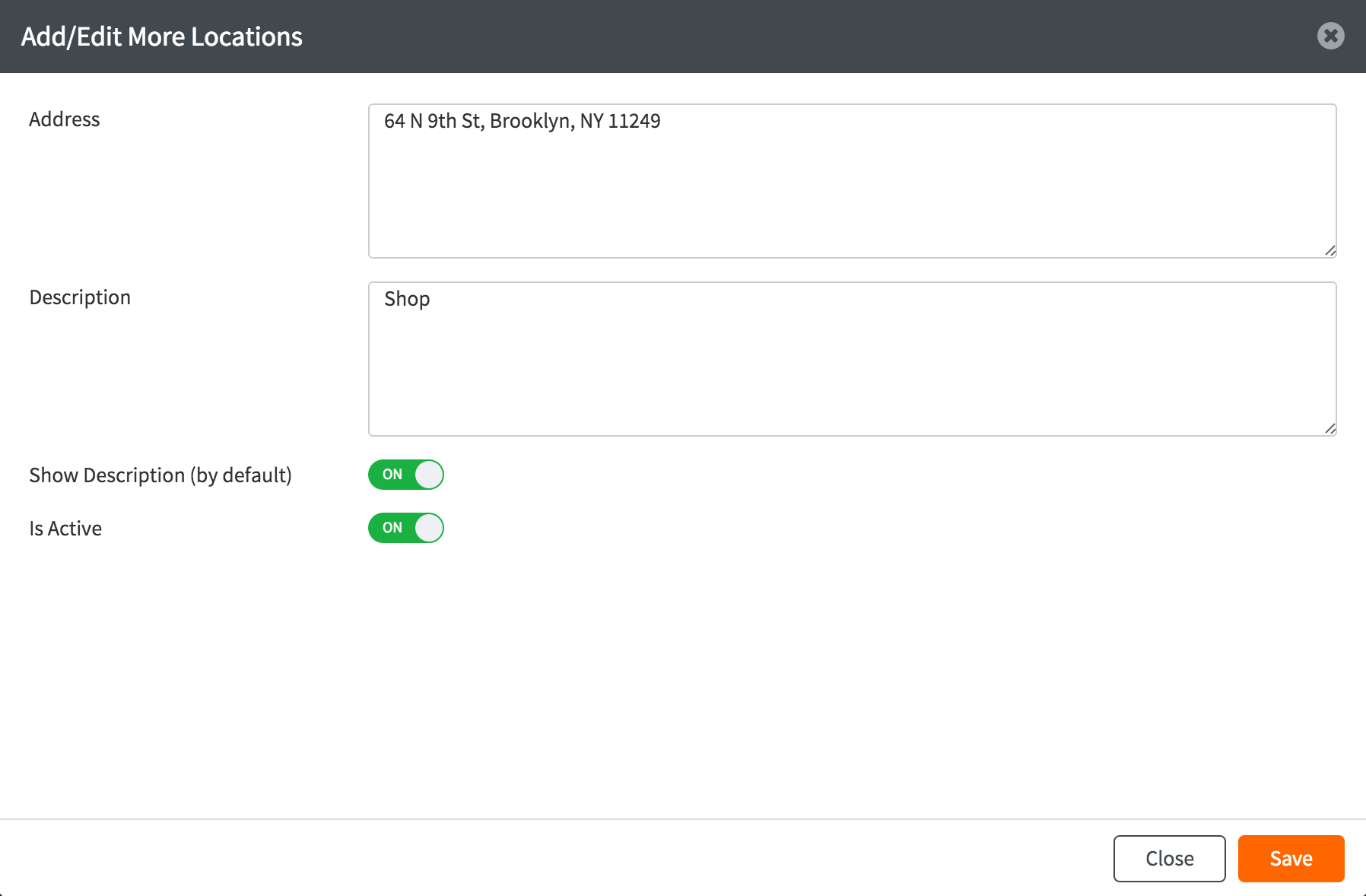The width and height of the screenshot is (1366, 896).
Task: Click the Add/Edit More Locations title
Action: click(x=162, y=37)
